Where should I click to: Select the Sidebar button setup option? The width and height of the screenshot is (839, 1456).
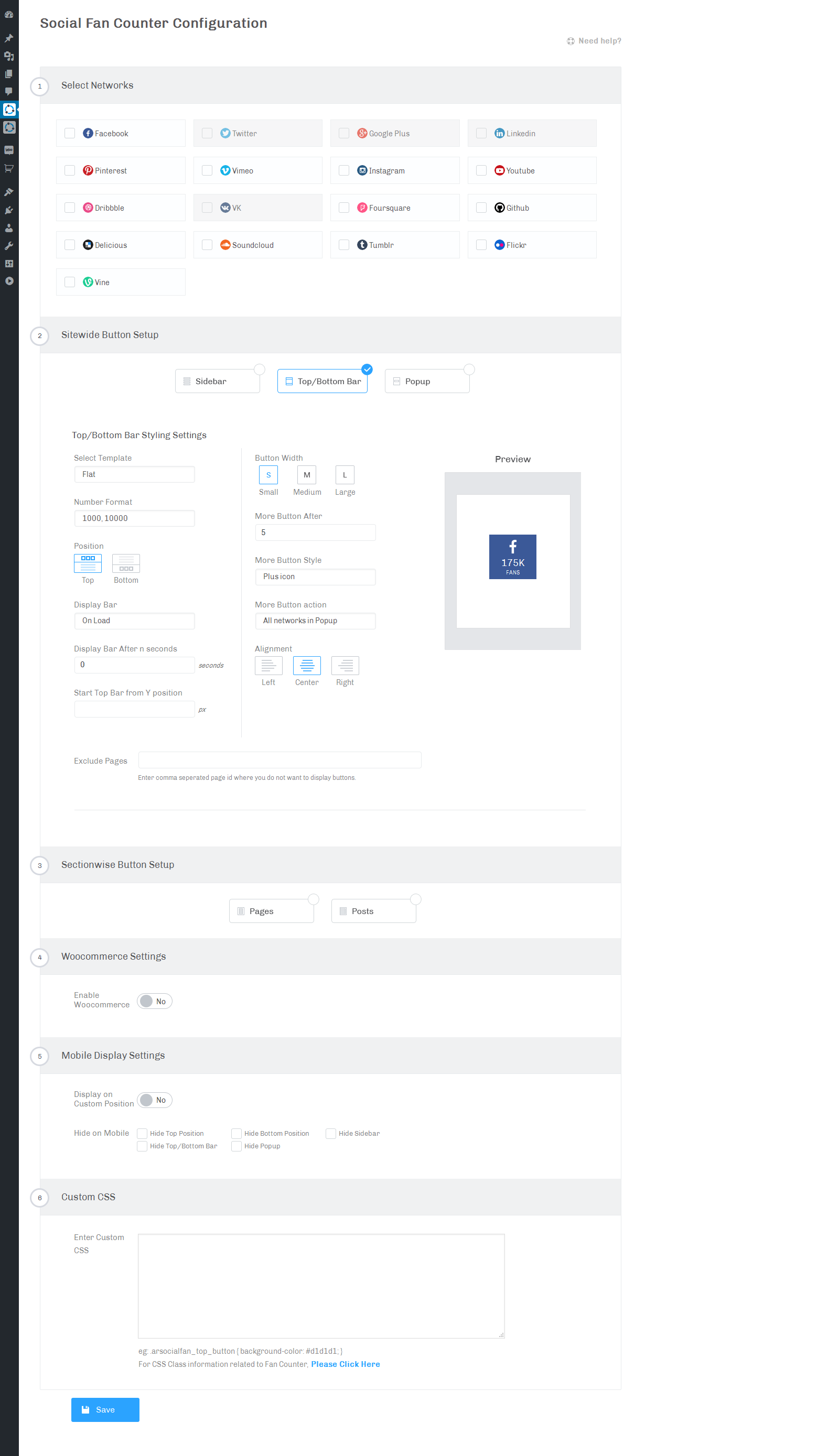click(217, 381)
